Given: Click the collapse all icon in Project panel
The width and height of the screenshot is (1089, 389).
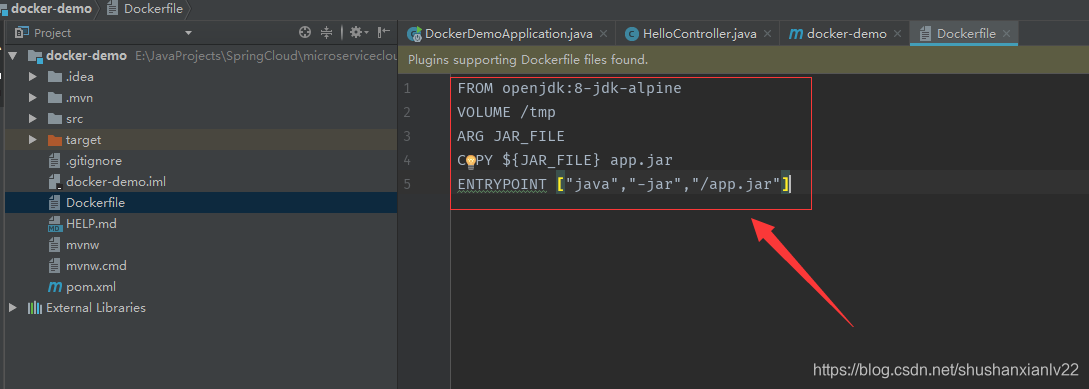Looking at the screenshot, I should (326, 32).
